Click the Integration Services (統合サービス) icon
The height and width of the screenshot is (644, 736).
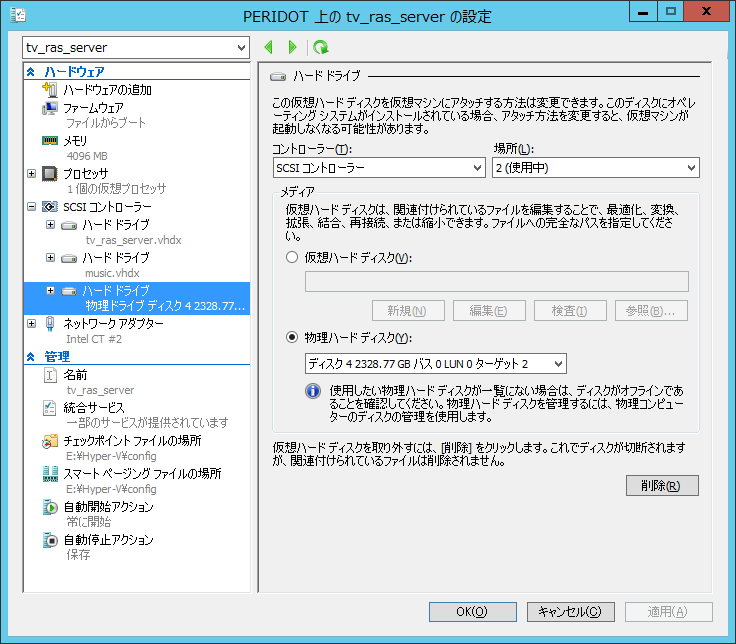click(x=50, y=408)
